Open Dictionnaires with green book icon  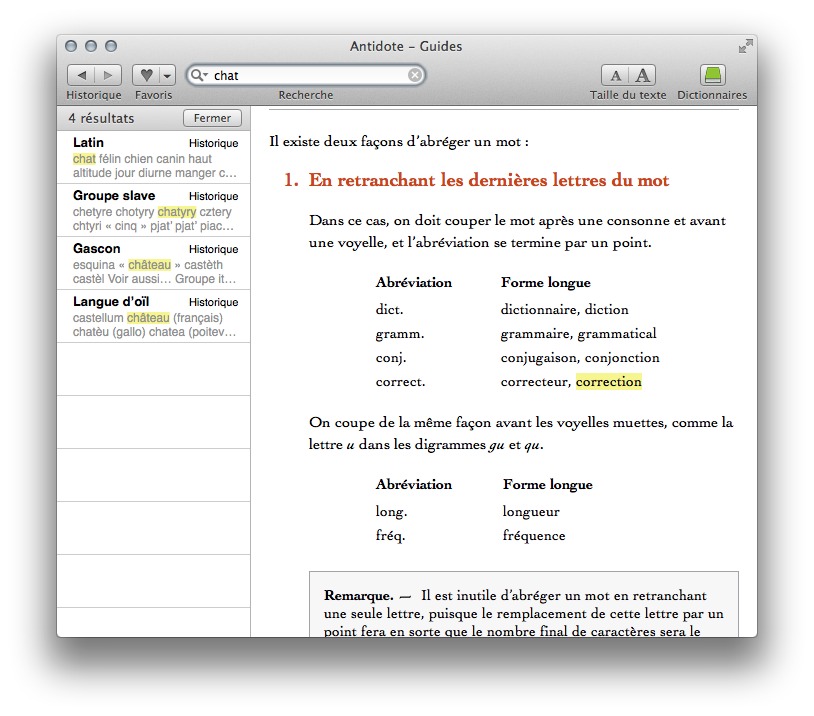click(712, 75)
